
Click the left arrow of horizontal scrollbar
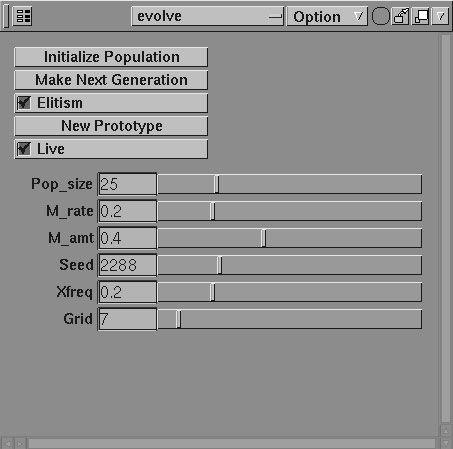click(x=8, y=444)
